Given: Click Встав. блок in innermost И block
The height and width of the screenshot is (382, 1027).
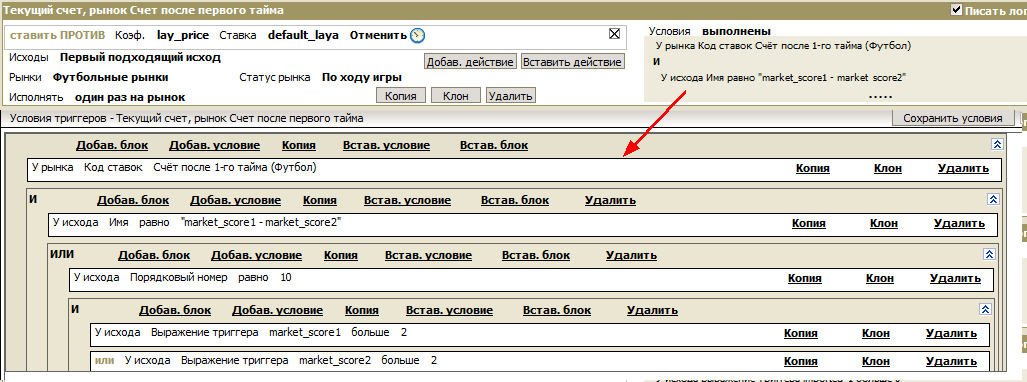Looking at the screenshot, I should (x=557, y=311).
